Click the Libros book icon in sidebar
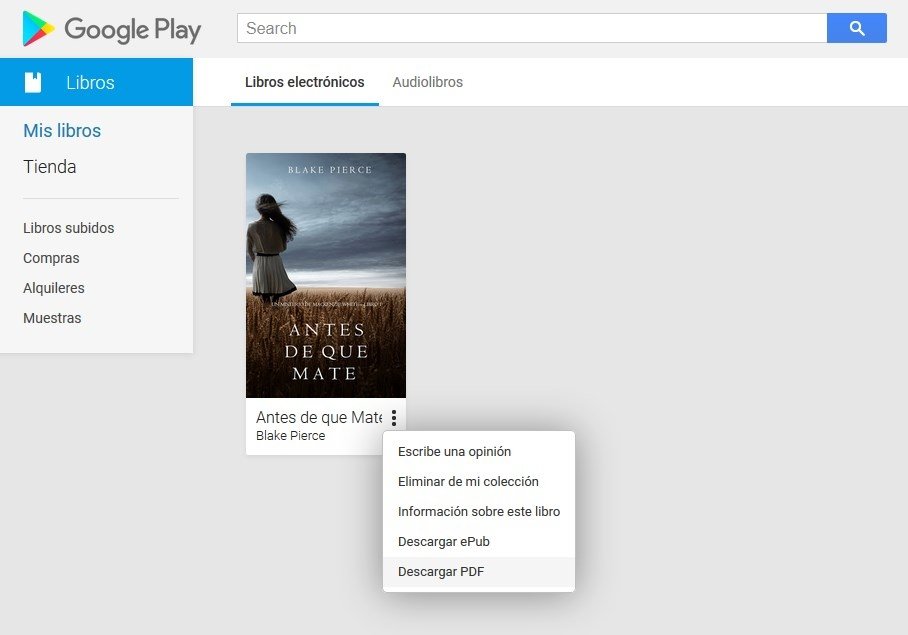Screen dimensions: 908x635 (33, 82)
